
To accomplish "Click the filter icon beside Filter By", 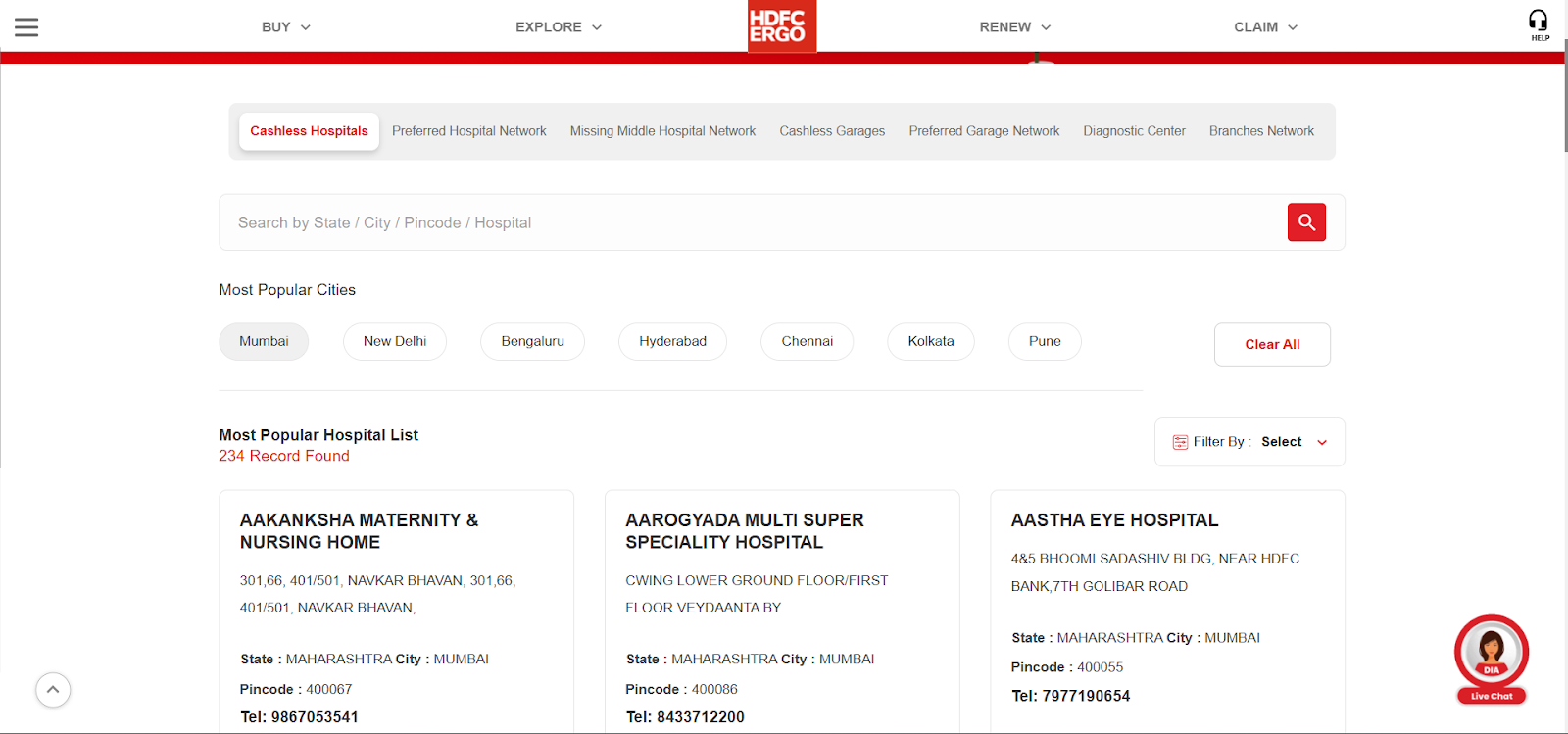I will [x=1180, y=443].
